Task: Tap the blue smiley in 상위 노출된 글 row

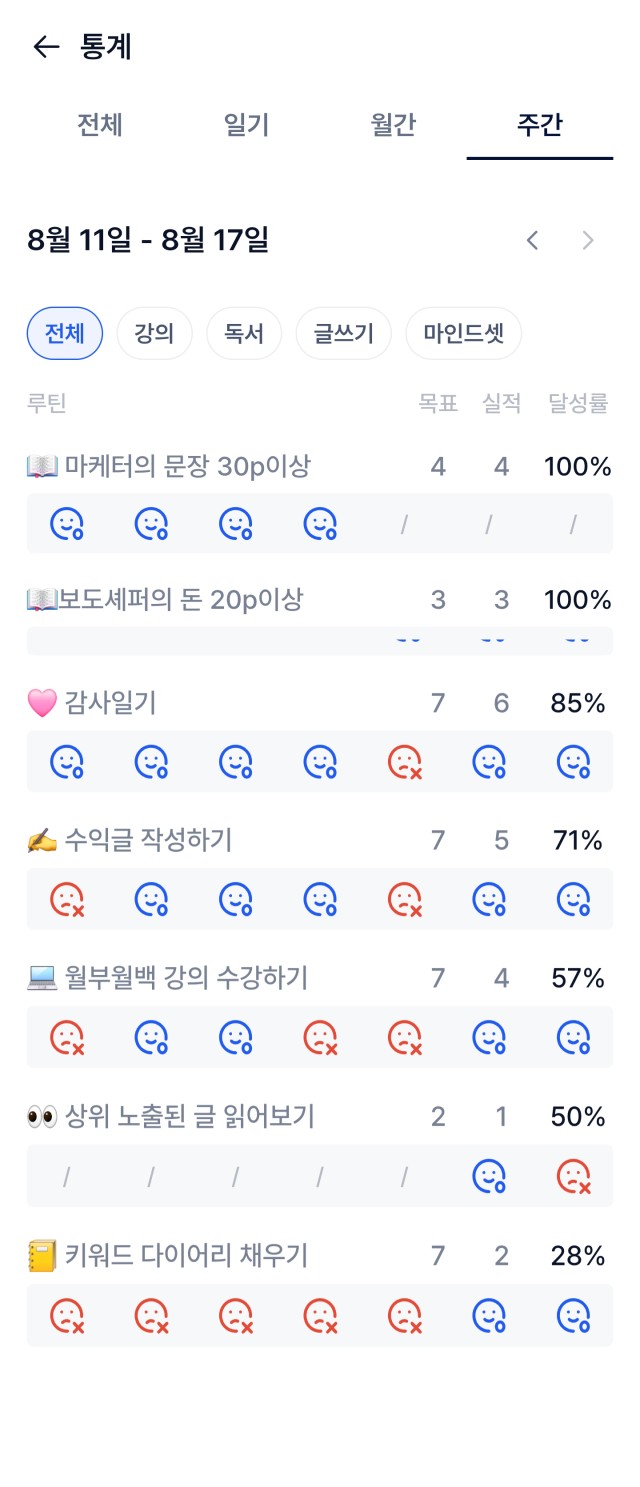Action: [x=489, y=1175]
